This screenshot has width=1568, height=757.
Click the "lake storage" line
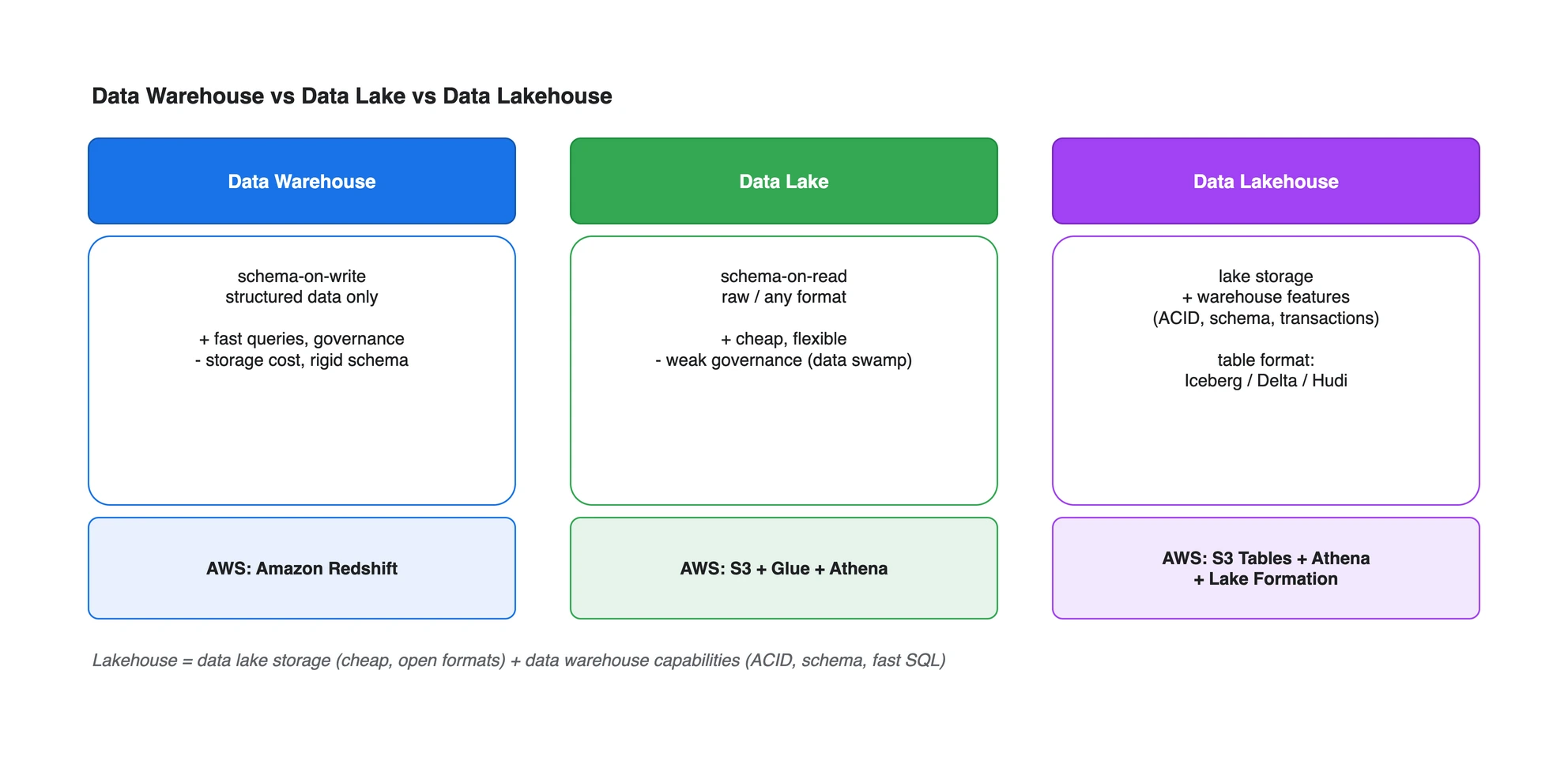1266,277
